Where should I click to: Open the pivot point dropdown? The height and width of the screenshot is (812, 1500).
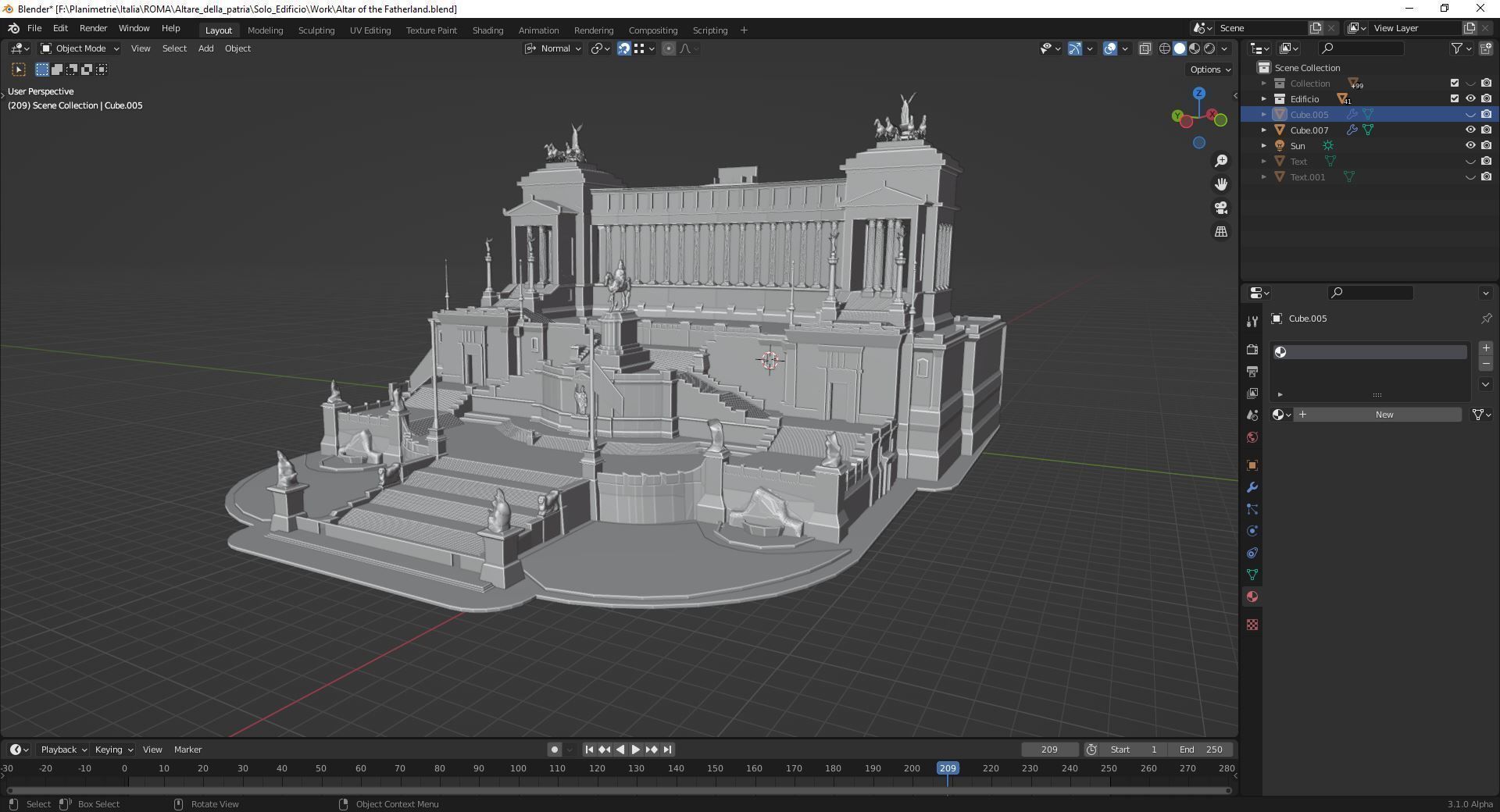[601, 48]
